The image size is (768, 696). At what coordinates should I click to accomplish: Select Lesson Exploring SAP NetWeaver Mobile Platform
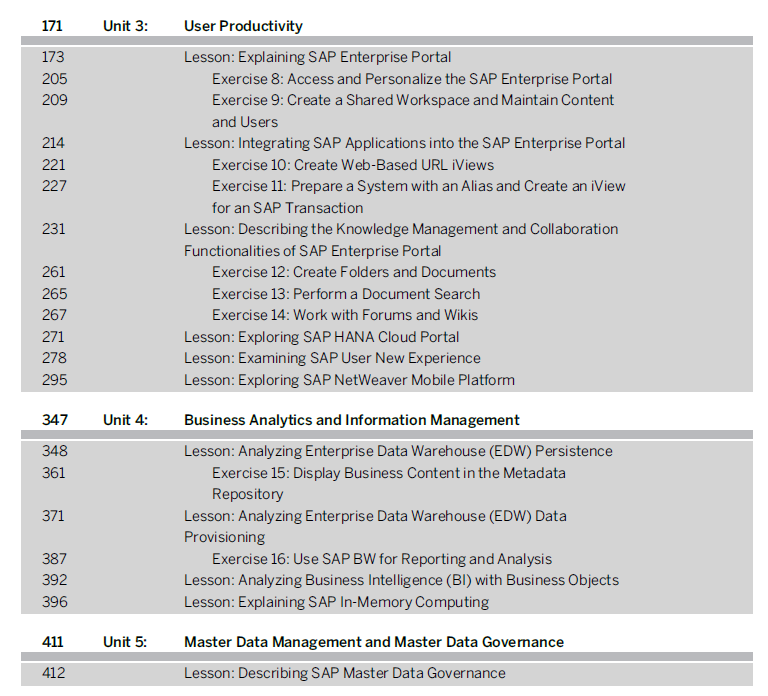(349, 380)
